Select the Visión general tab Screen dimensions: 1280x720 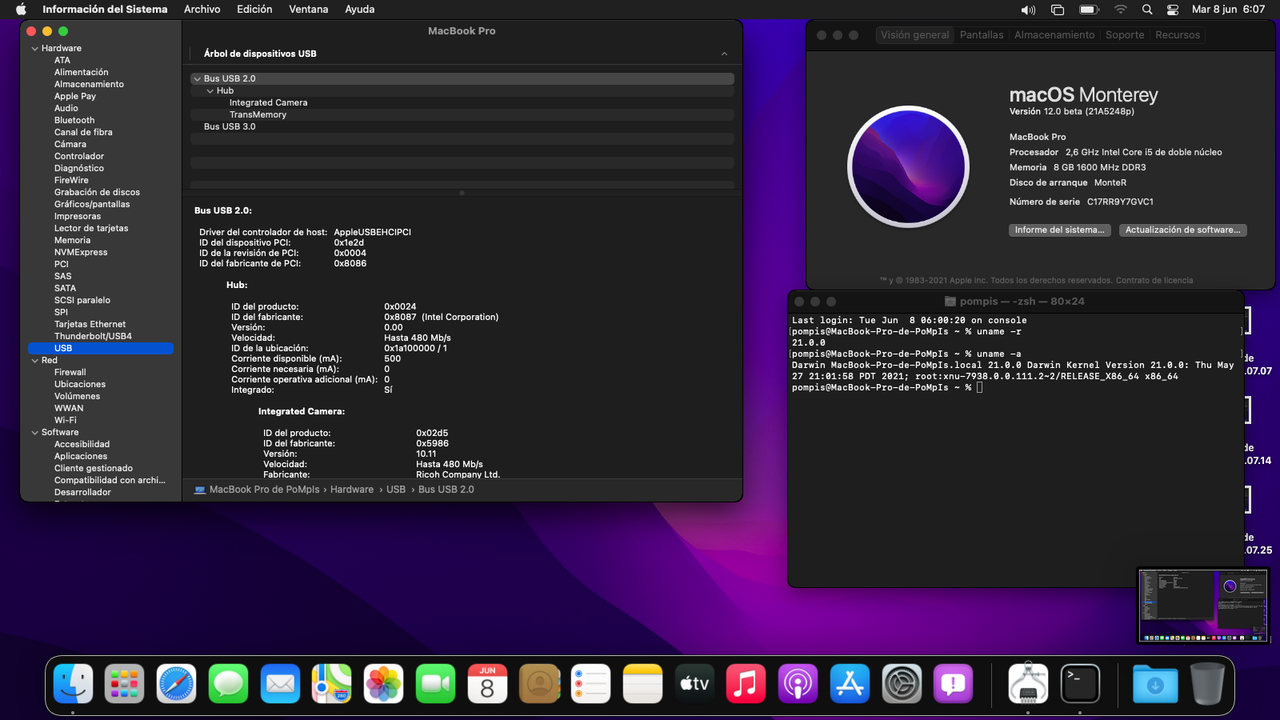click(x=914, y=35)
